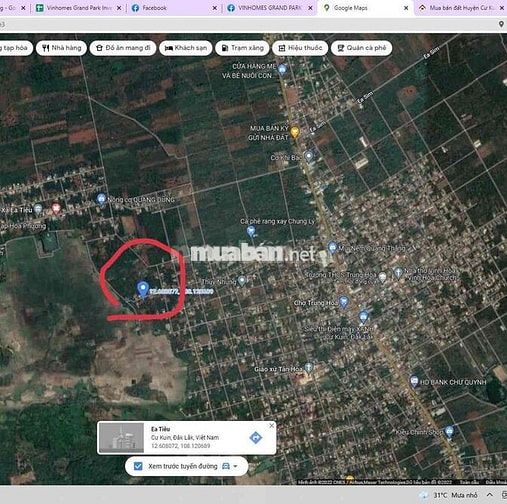Click the red hospital marker near Ea Tiêu
Image resolution: width=507 pixels, height=504 pixels.
coord(56,209)
